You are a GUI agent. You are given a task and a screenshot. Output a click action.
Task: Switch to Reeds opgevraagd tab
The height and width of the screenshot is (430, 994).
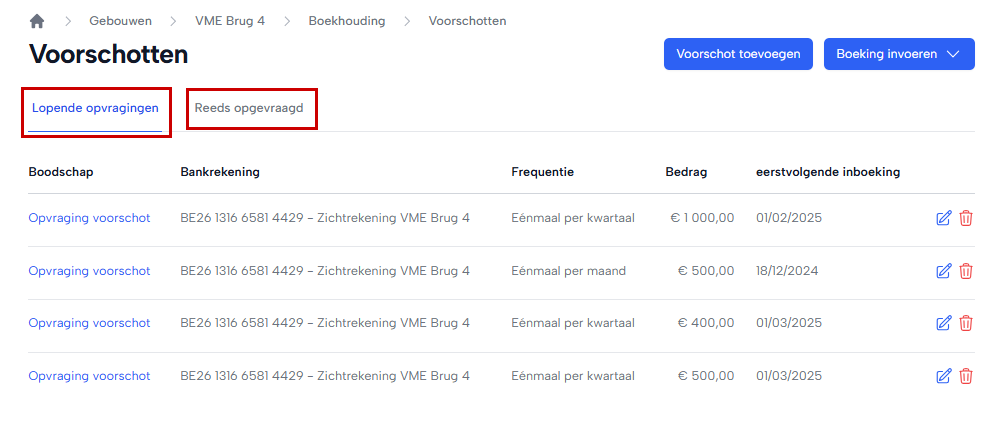point(251,108)
